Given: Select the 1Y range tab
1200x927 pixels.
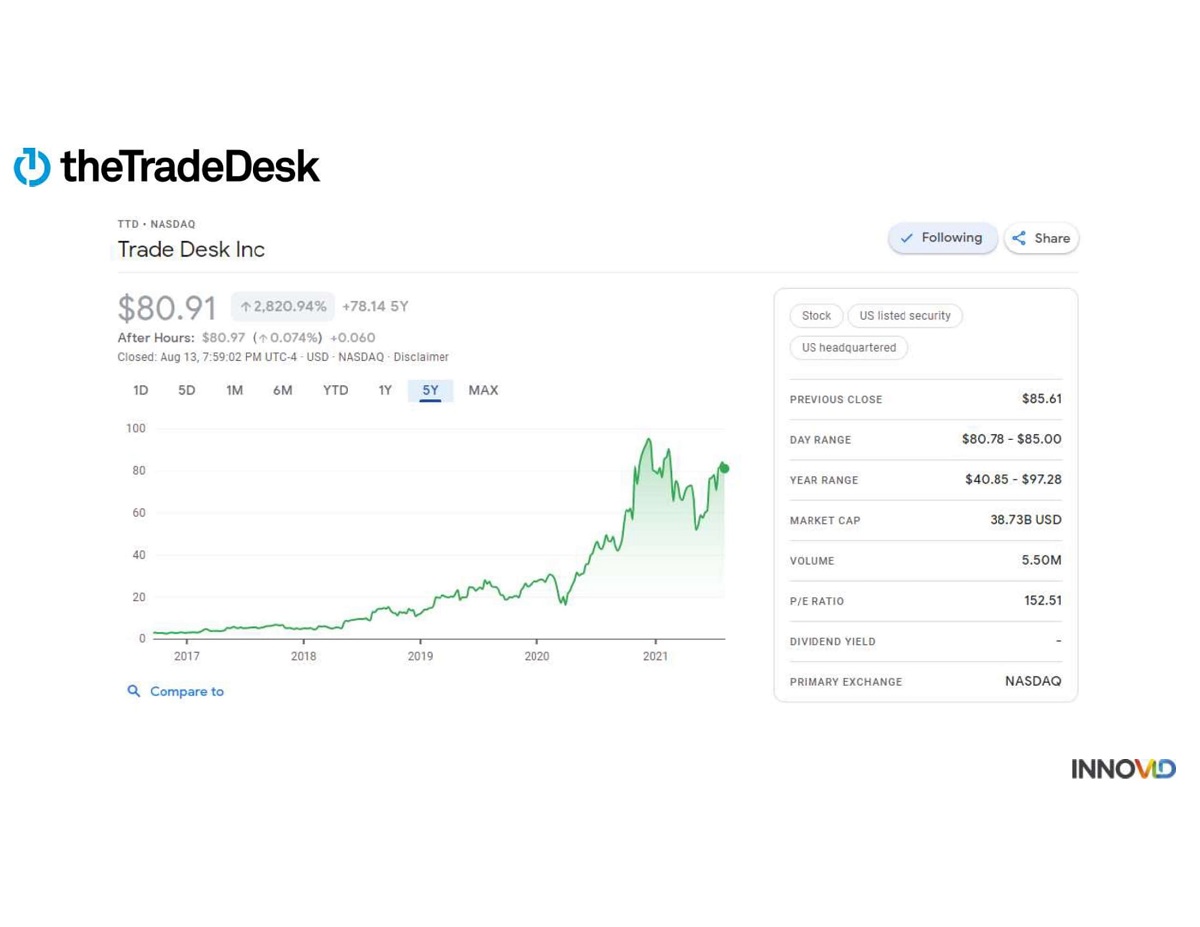Looking at the screenshot, I should click(x=385, y=390).
